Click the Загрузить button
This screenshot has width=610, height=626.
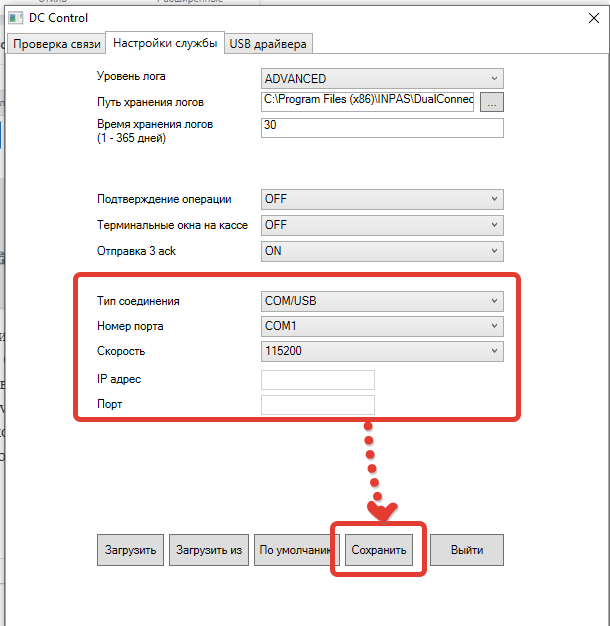130,550
